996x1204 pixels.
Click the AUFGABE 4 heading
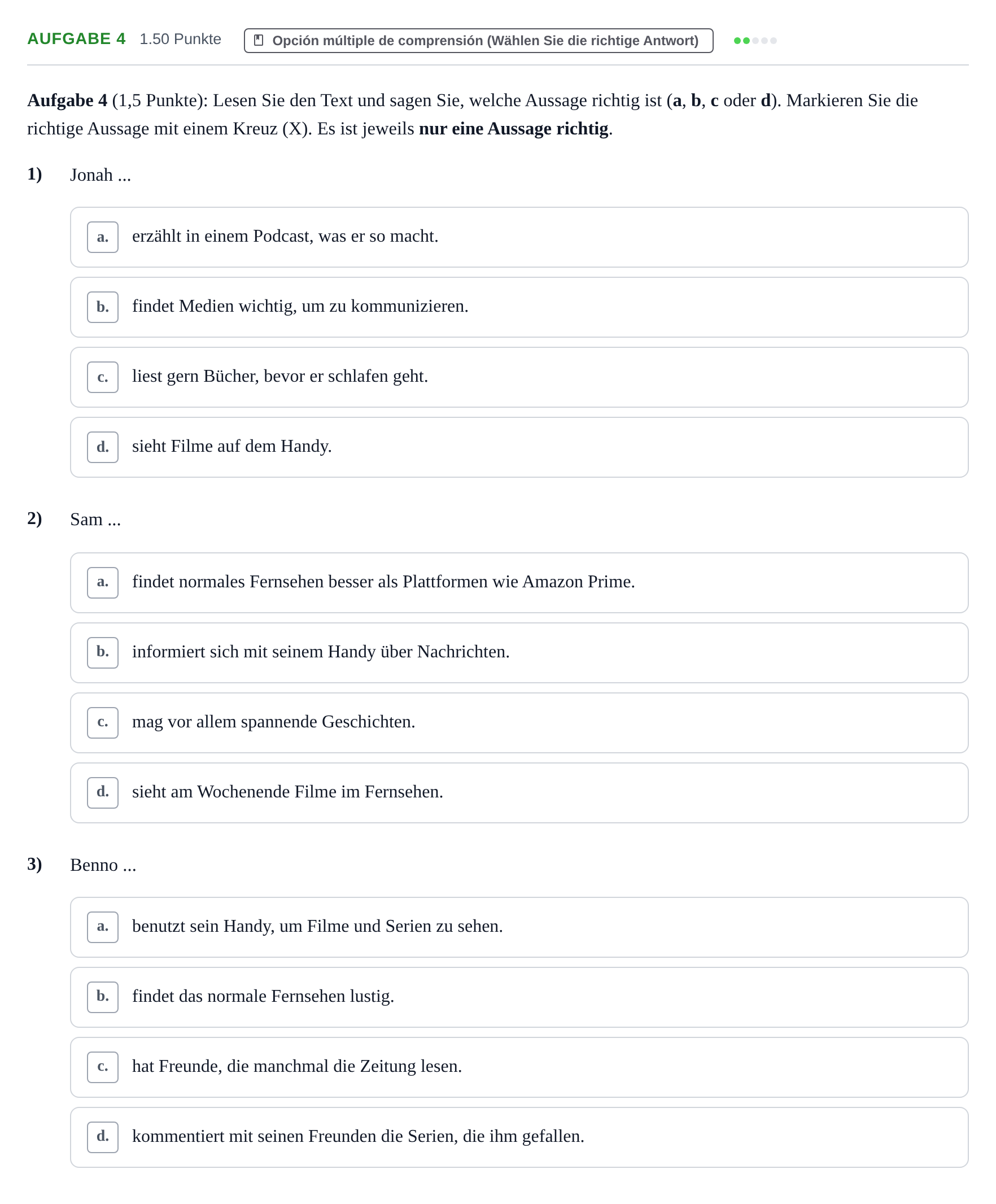76,39
